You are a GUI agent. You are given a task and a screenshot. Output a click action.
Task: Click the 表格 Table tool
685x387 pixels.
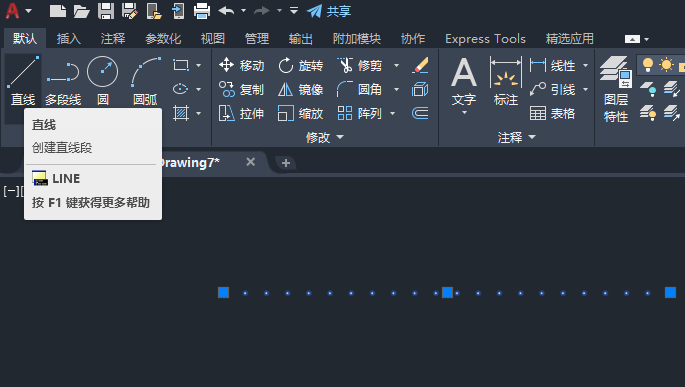pyautogui.click(x=553, y=114)
